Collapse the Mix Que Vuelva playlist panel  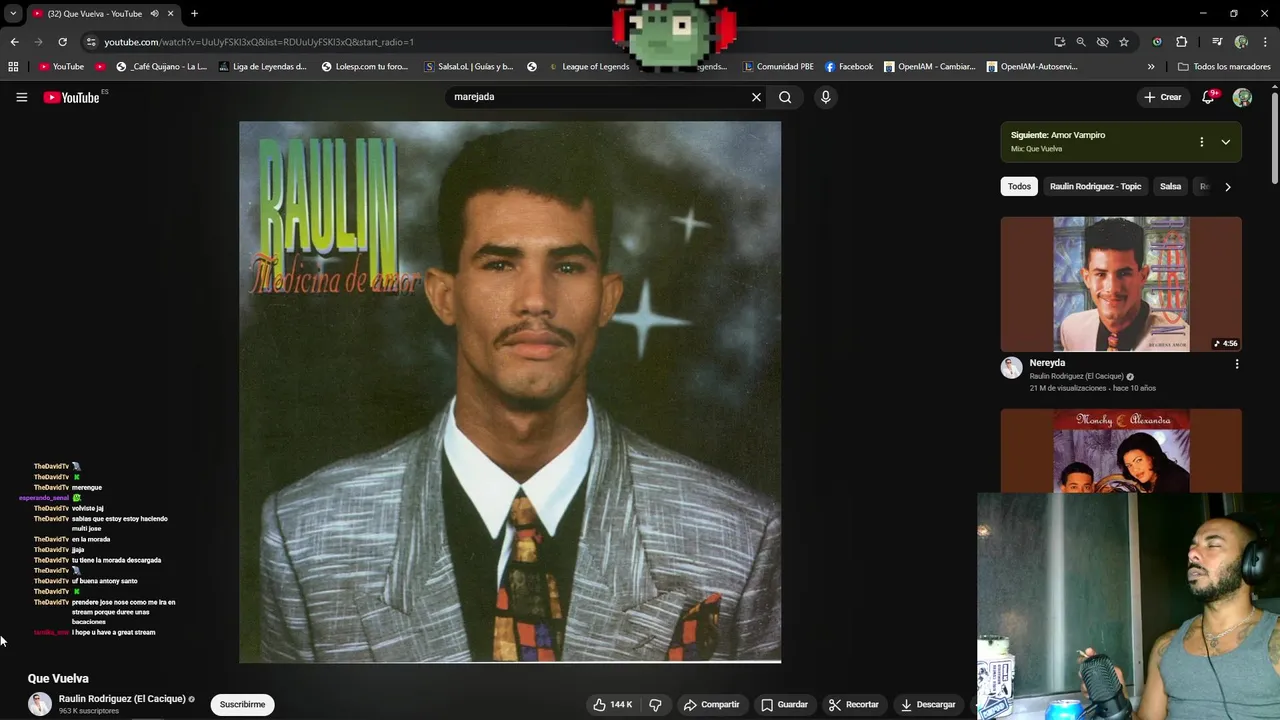tap(1225, 142)
